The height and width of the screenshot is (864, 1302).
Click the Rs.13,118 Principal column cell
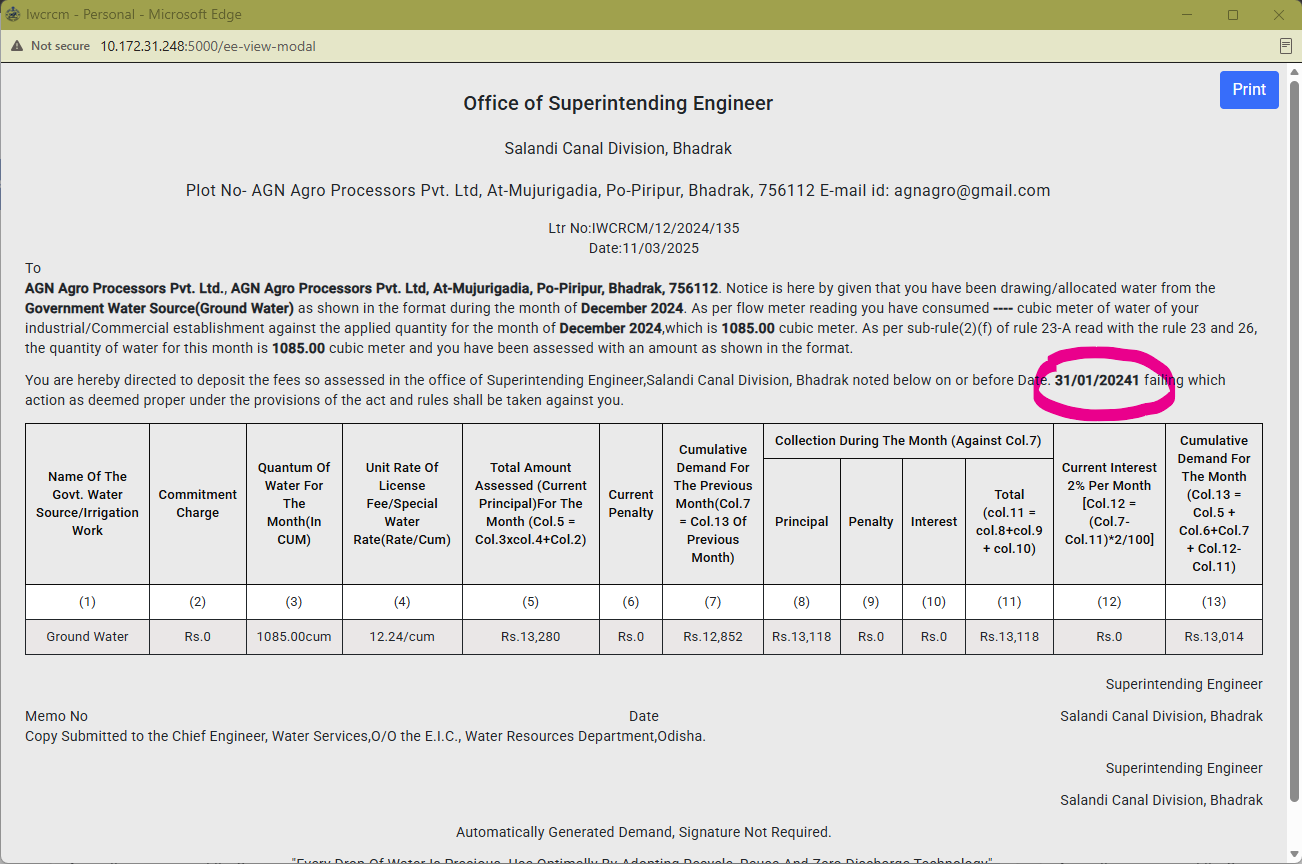802,636
